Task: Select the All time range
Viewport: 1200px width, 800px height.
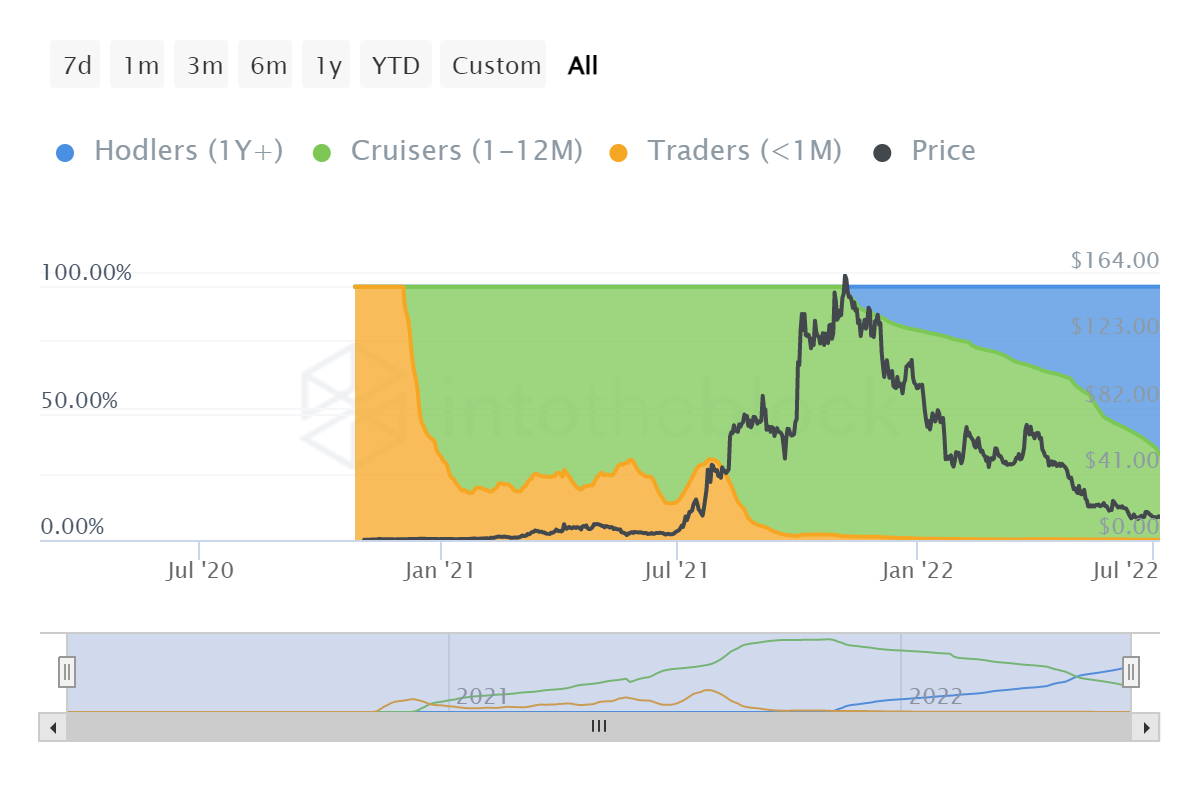Action: click(x=582, y=66)
